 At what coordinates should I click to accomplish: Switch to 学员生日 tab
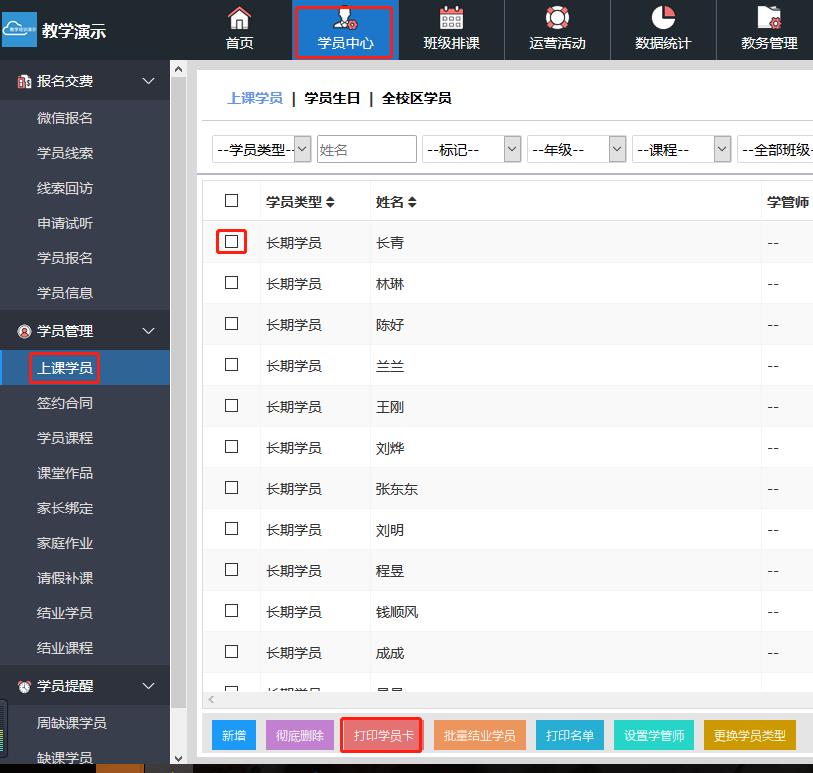click(332, 98)
